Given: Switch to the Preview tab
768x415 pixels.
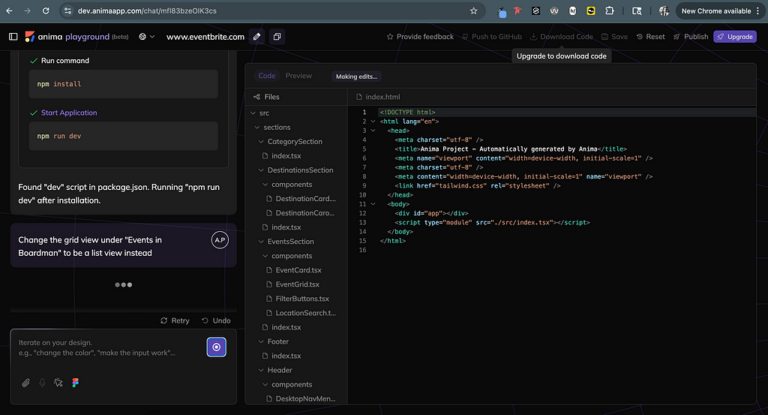Looking at the screenshot, I should tap(298, 76).
